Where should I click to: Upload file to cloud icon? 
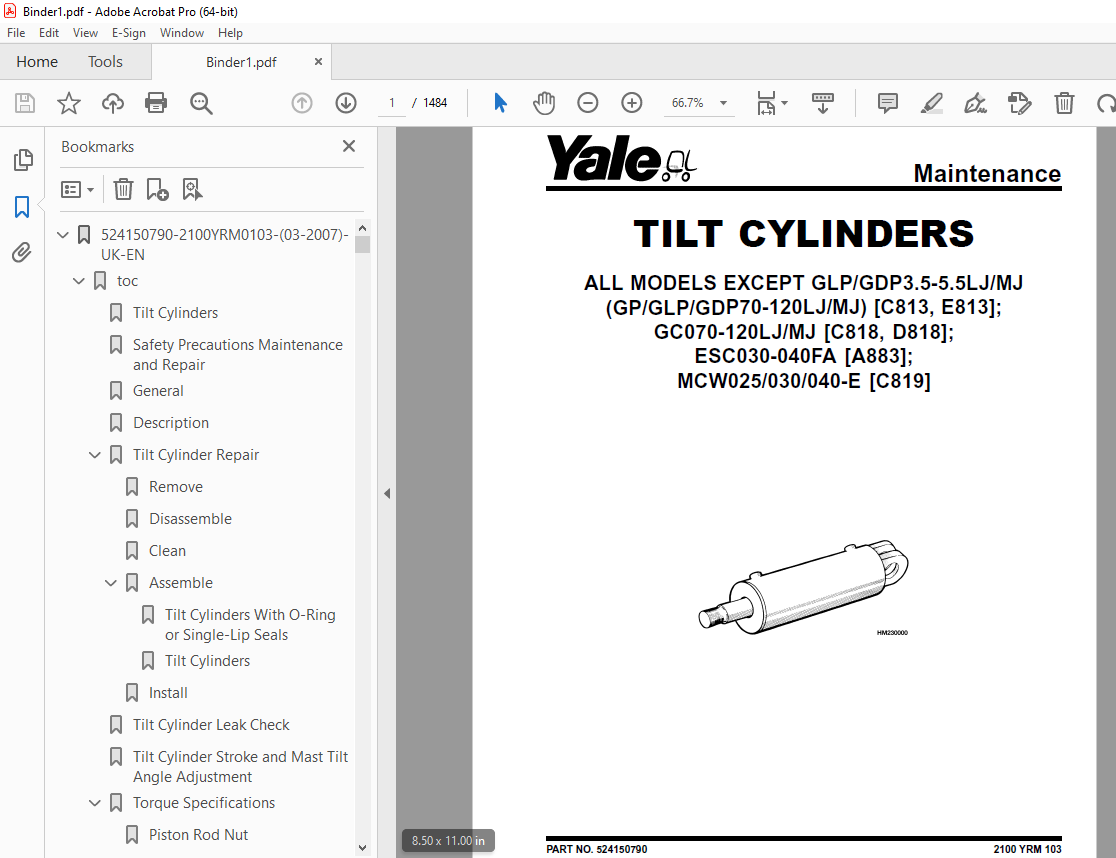112,103
